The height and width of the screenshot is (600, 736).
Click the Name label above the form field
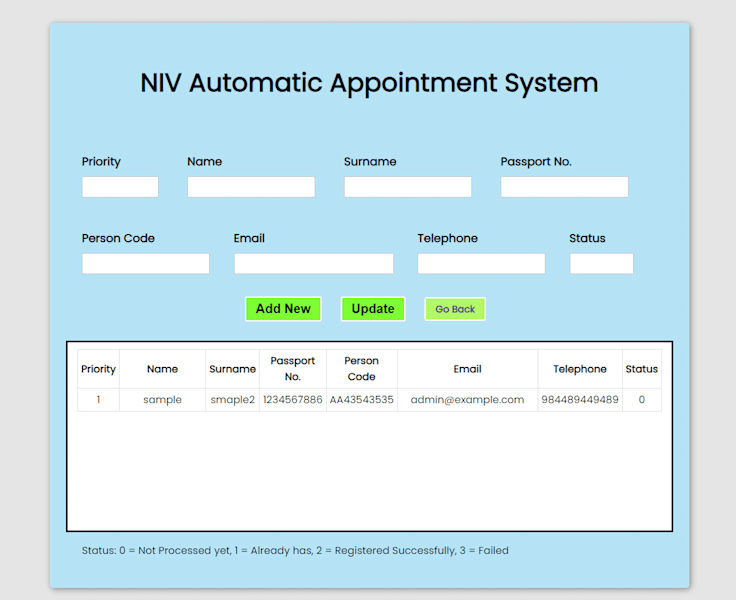tap(205, 162)
